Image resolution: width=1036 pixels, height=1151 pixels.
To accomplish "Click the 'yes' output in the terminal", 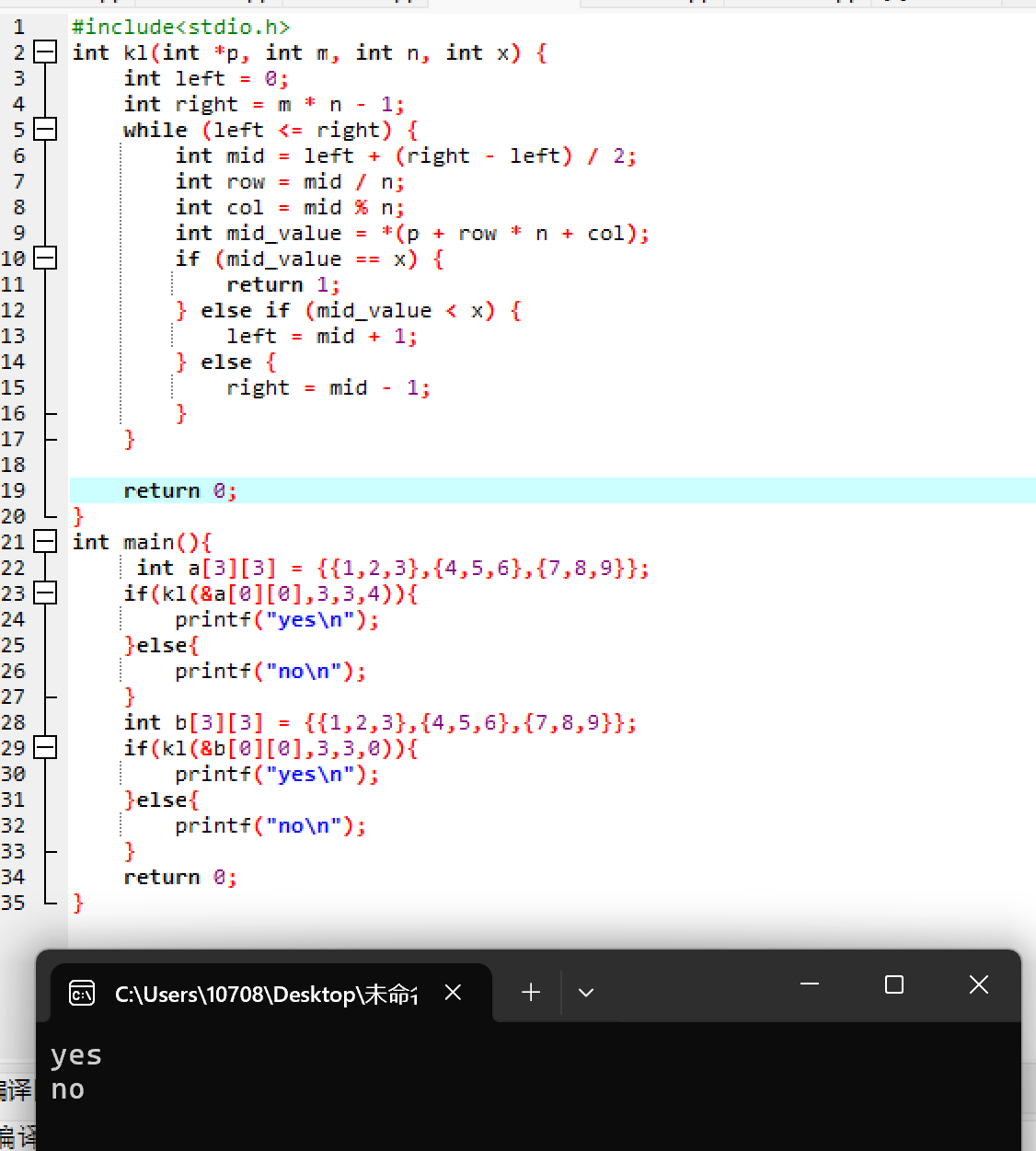I will click(x=76, y=1055).
